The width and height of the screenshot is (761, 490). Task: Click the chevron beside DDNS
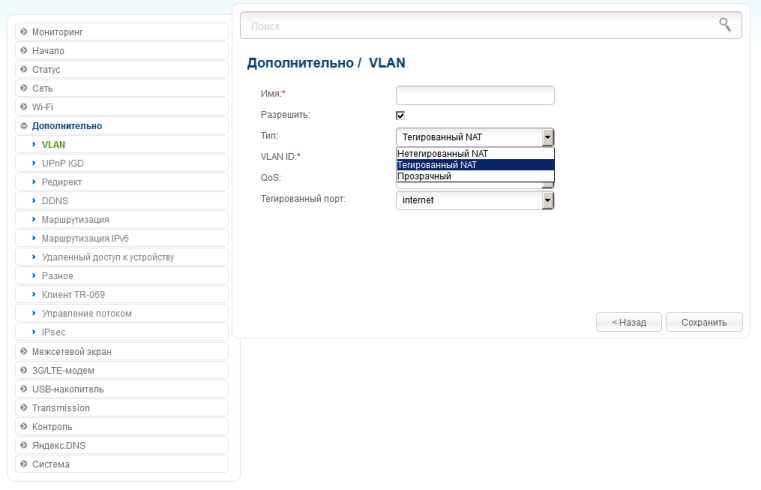pos(33,200)
